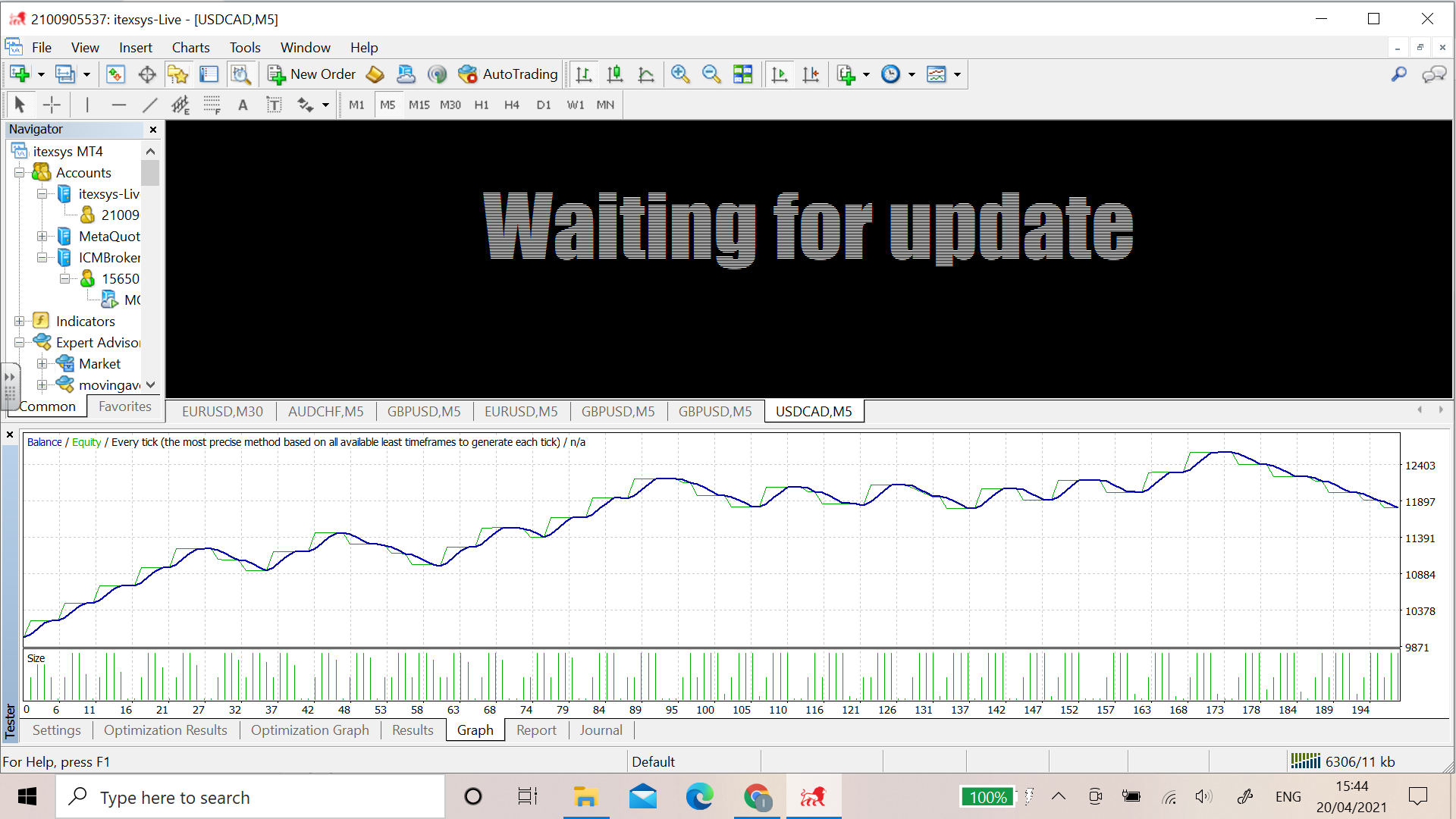Image resolution: width=1456 pixels, height=819 pixels.
Task: Select the trendline tool
Action: pos(150,105)
